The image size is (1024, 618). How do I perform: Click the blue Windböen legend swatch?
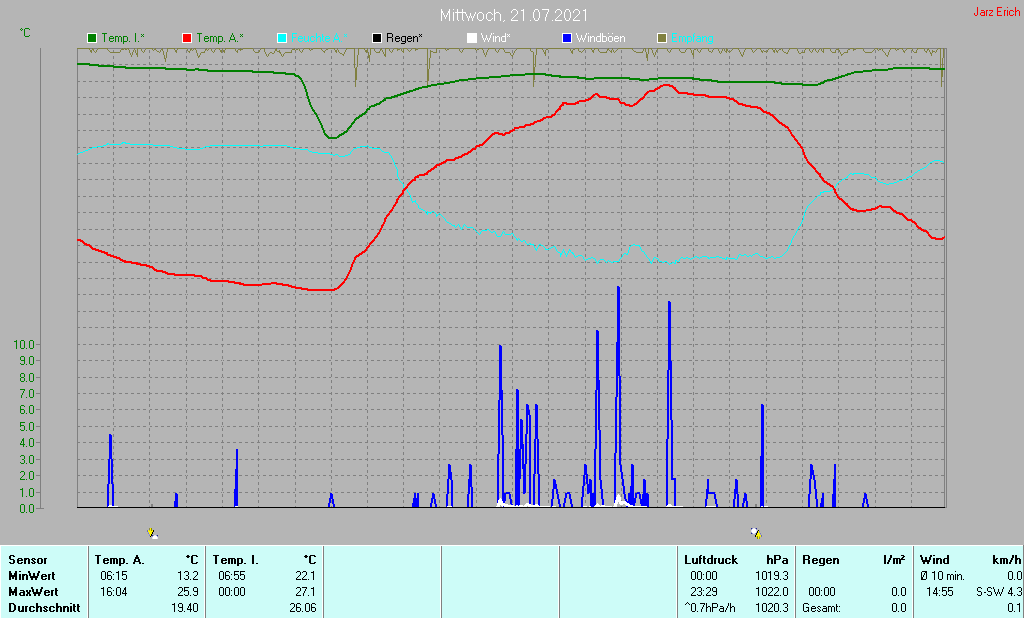coord(567,39)
